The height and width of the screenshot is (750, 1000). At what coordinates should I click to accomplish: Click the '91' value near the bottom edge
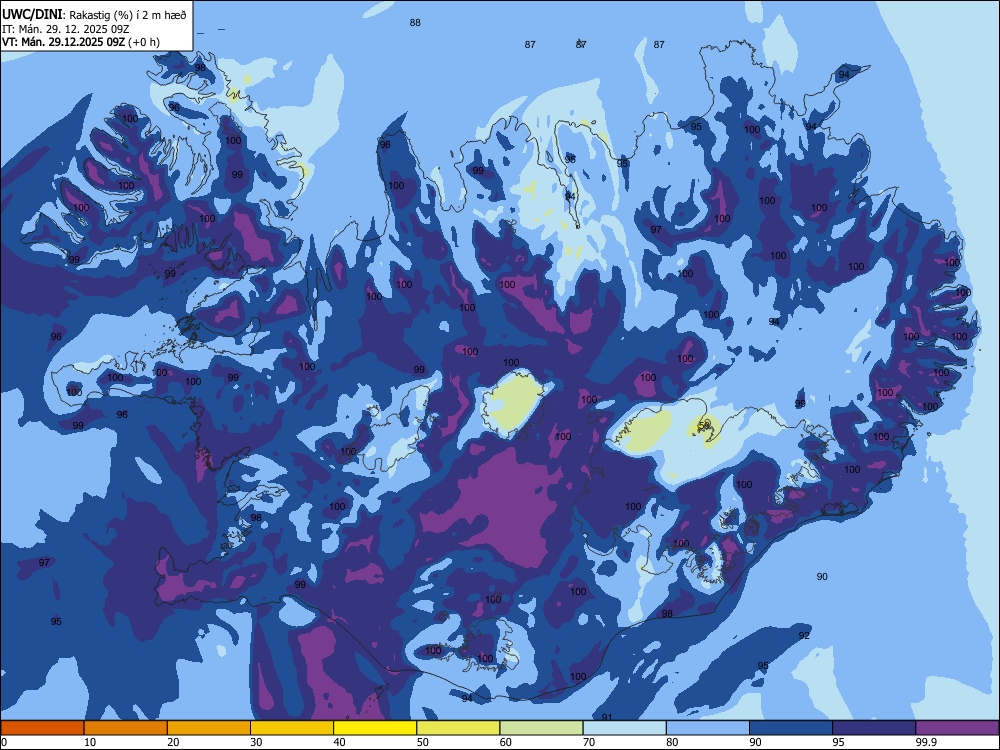[x=607, y=717]
